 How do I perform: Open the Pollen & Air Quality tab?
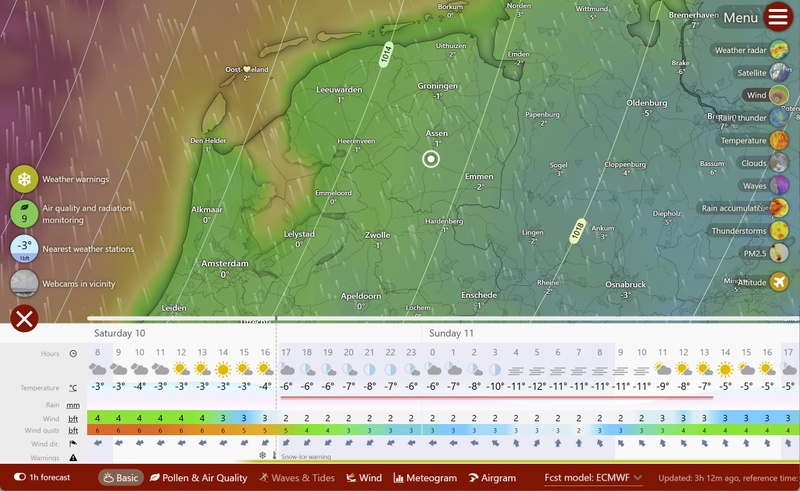tap(198, 478)
